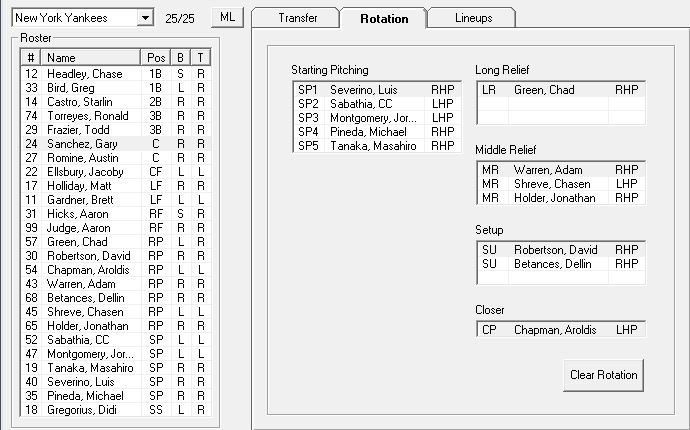The width and height of the screenshot is (690, 430).
Task: Sort roster by the Name column header
Action: pos(91,58)
